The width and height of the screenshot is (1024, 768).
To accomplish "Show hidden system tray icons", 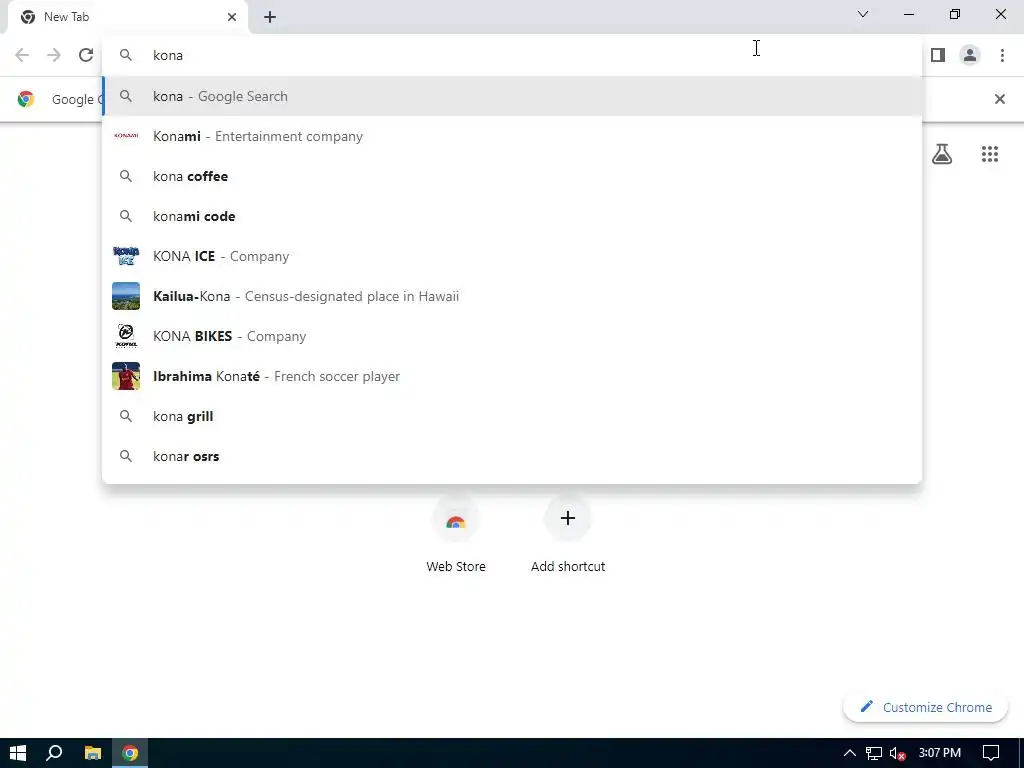I will click(850, 753).
